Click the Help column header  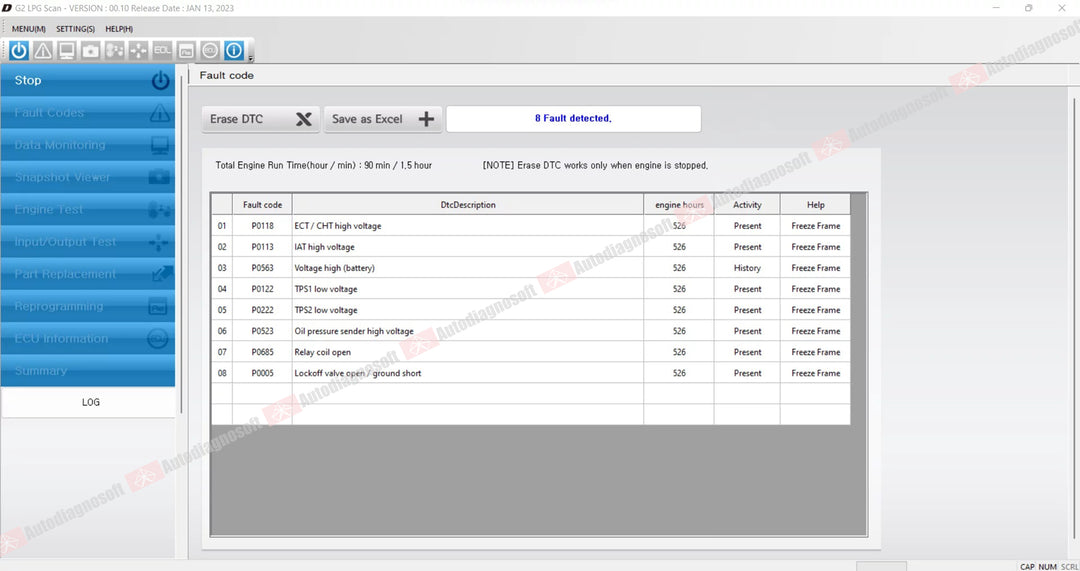tap(816, 205)
